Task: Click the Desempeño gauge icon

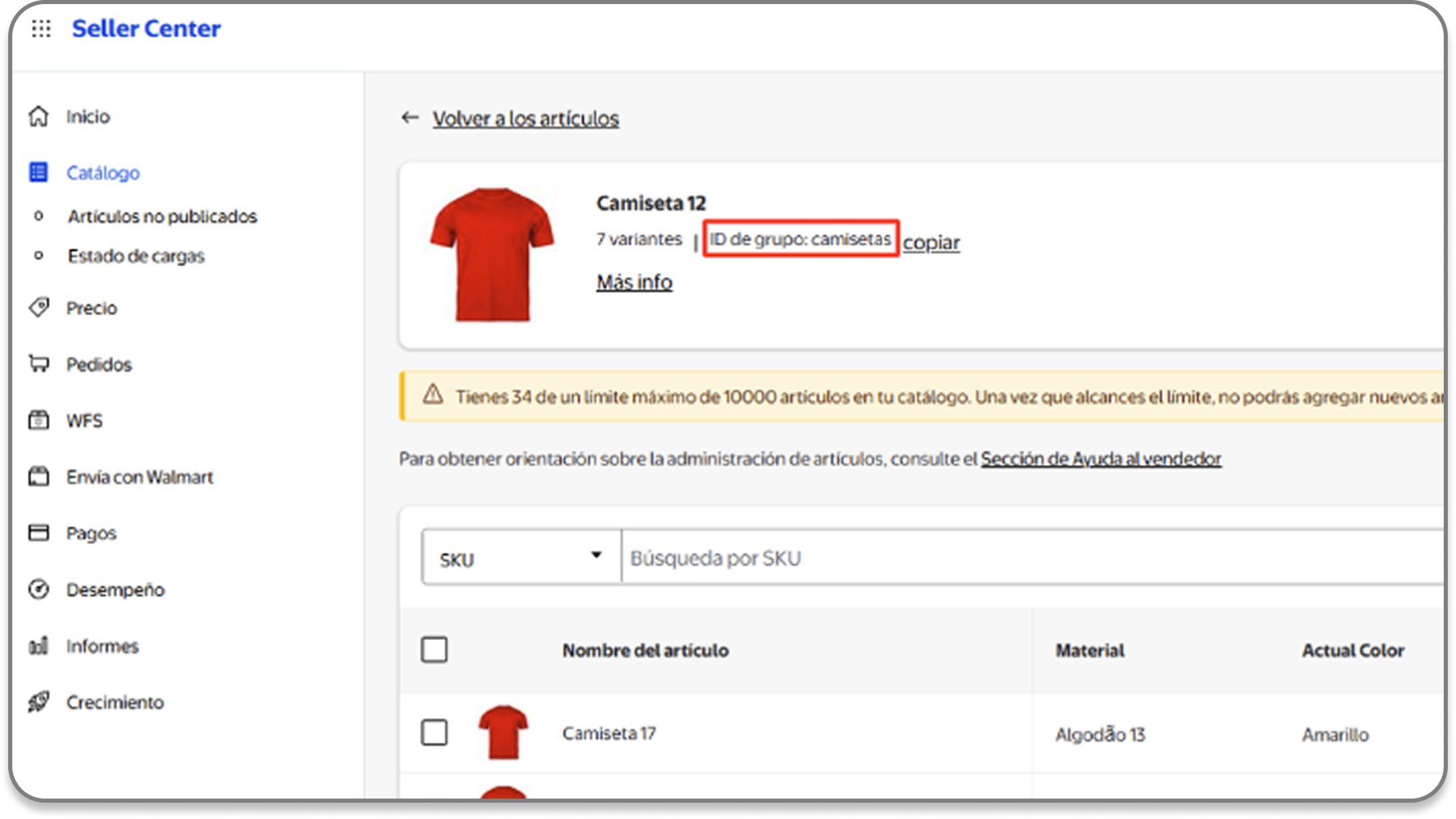Action: (39, 589)
